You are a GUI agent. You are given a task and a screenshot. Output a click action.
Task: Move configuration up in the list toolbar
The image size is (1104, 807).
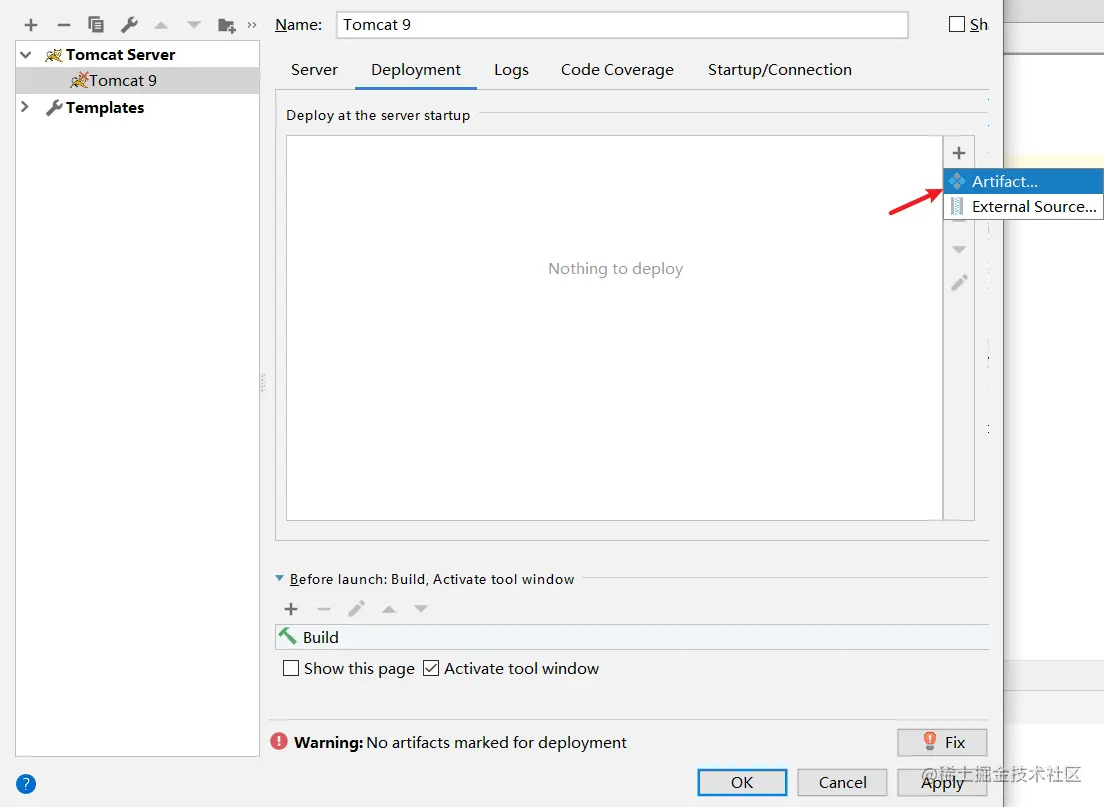tap(161, 25)
